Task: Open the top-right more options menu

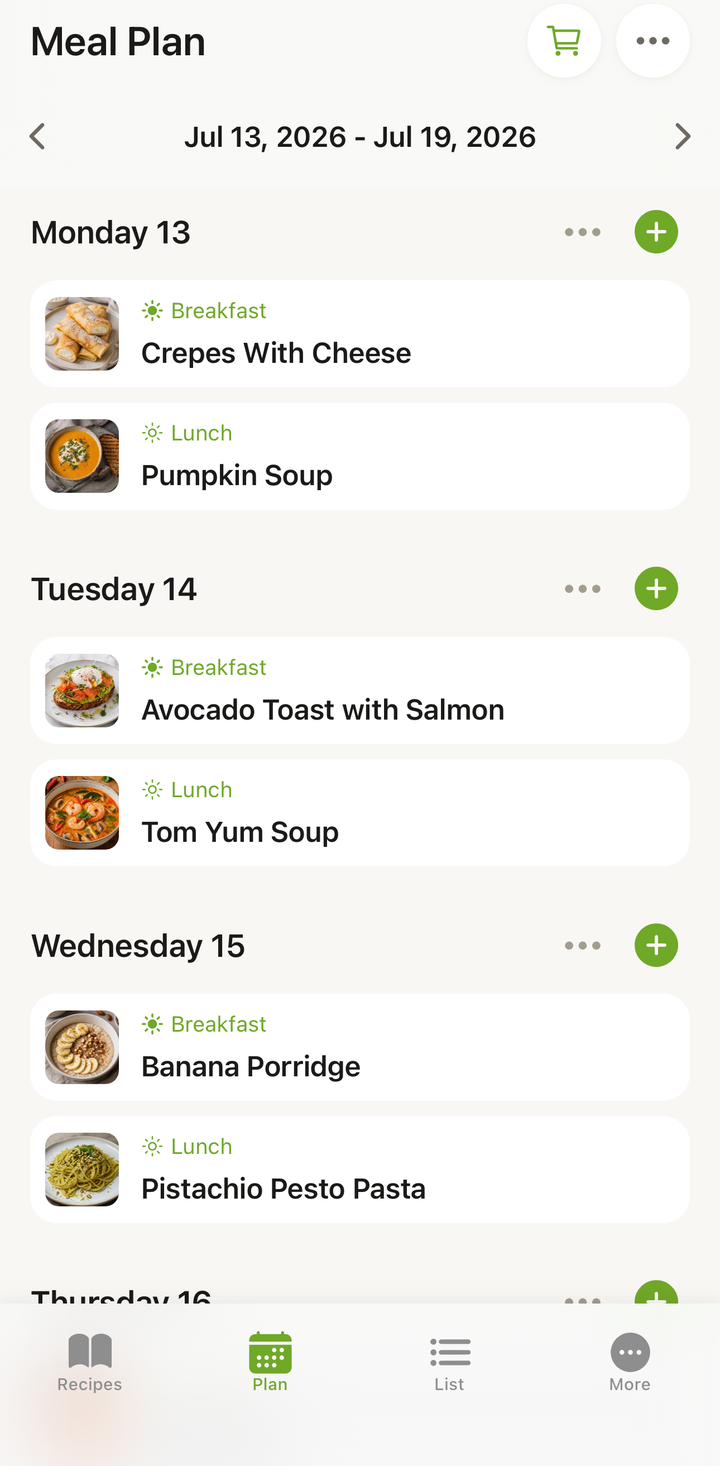Action: [x=653, y=41]
